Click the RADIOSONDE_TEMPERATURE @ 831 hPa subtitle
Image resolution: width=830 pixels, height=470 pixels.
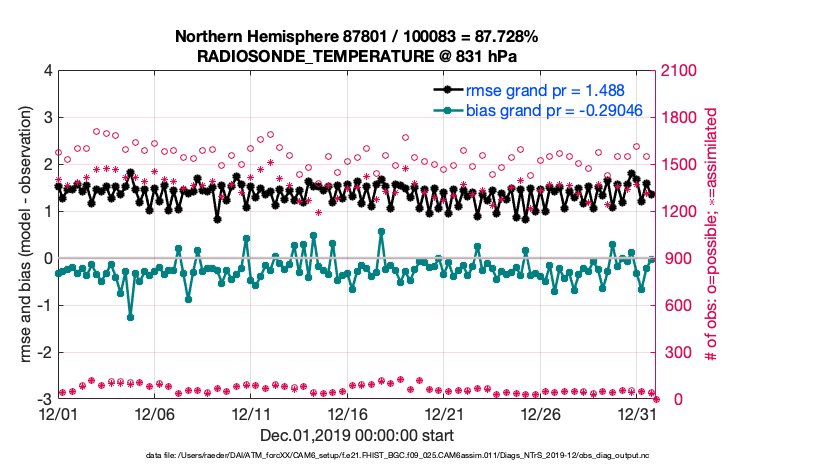point(357,56)
